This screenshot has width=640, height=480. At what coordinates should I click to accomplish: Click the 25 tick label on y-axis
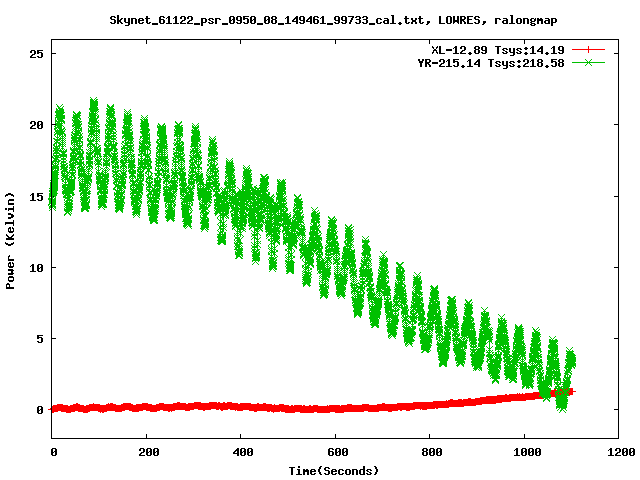(x=35, y=54)
